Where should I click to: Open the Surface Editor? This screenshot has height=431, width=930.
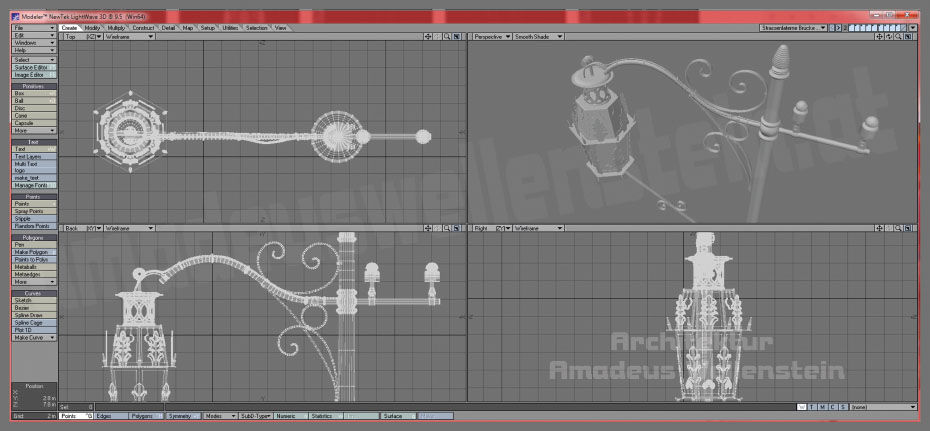point(34,68)
